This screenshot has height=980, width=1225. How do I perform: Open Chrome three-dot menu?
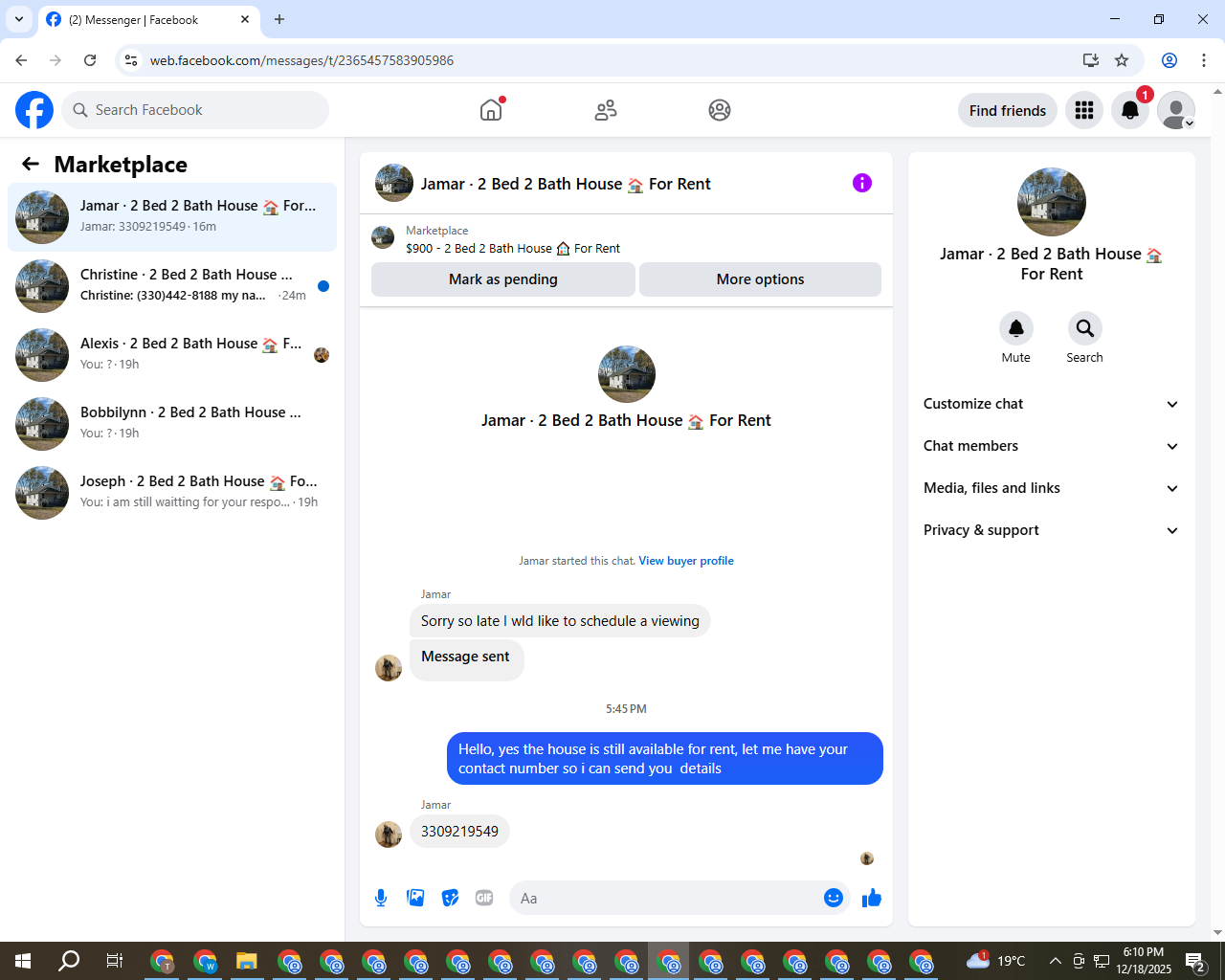(1204, 60)
